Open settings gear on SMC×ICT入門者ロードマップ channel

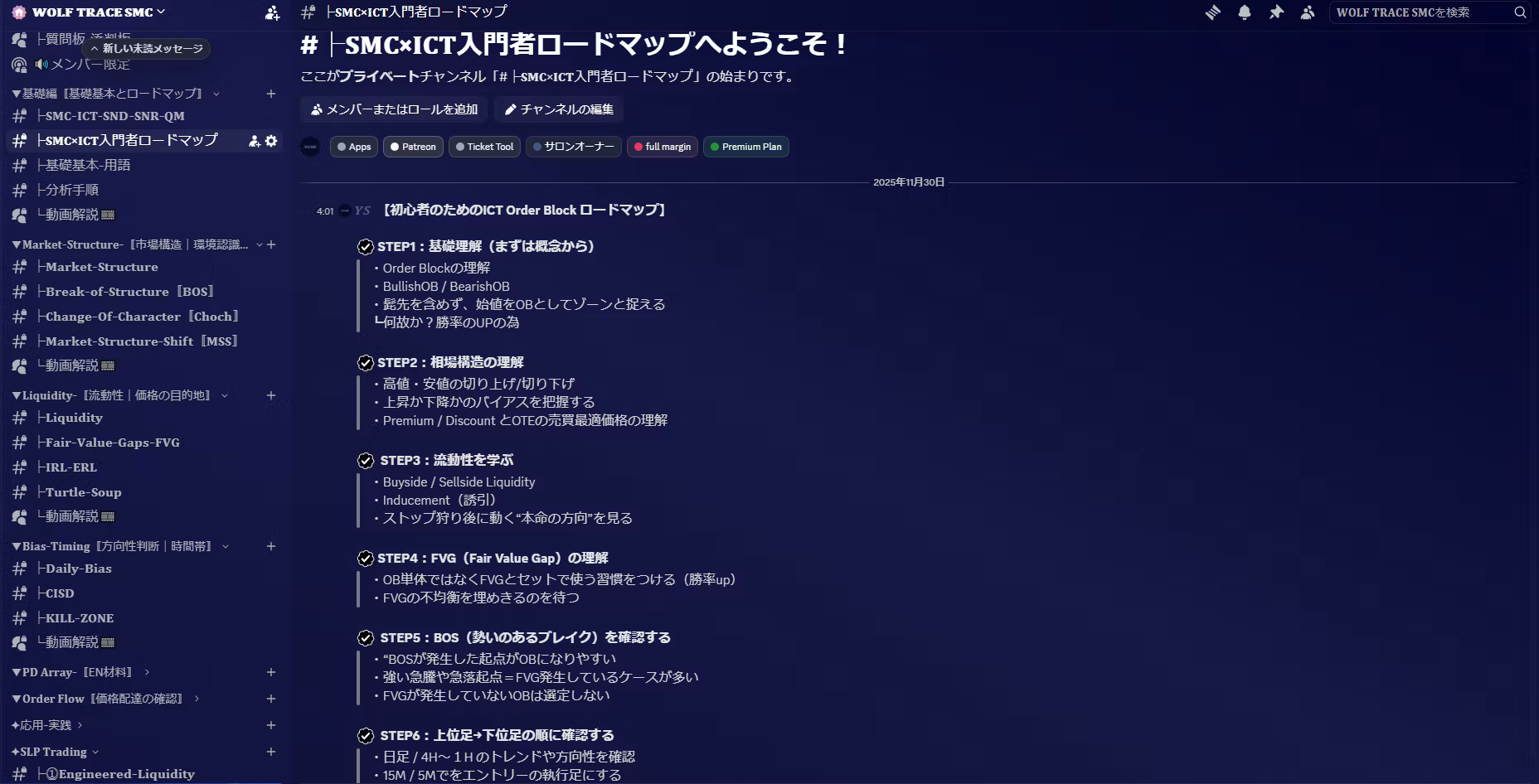coord(271,141)
